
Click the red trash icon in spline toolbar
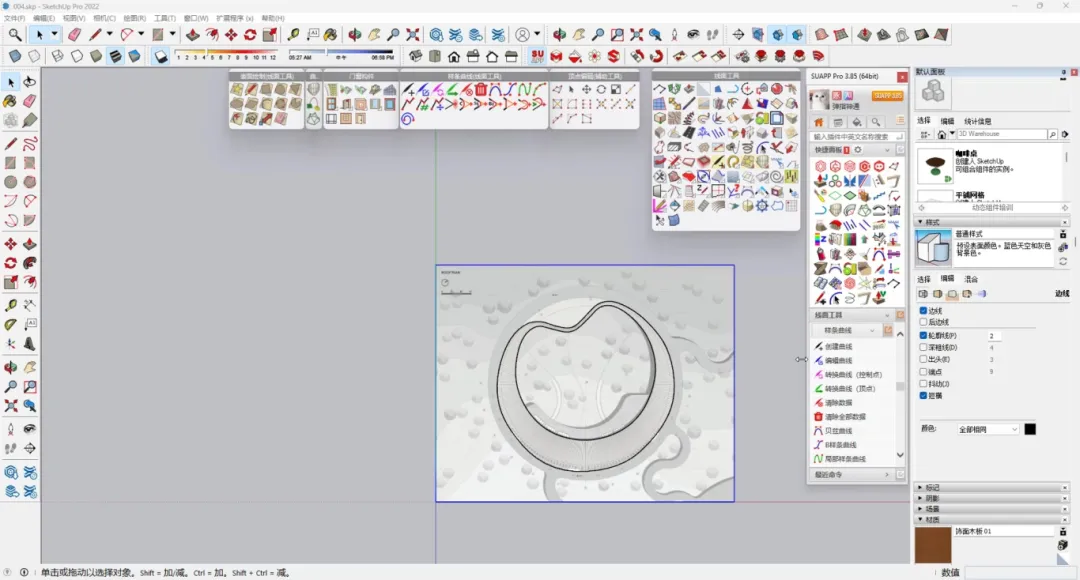coord(480,90)
